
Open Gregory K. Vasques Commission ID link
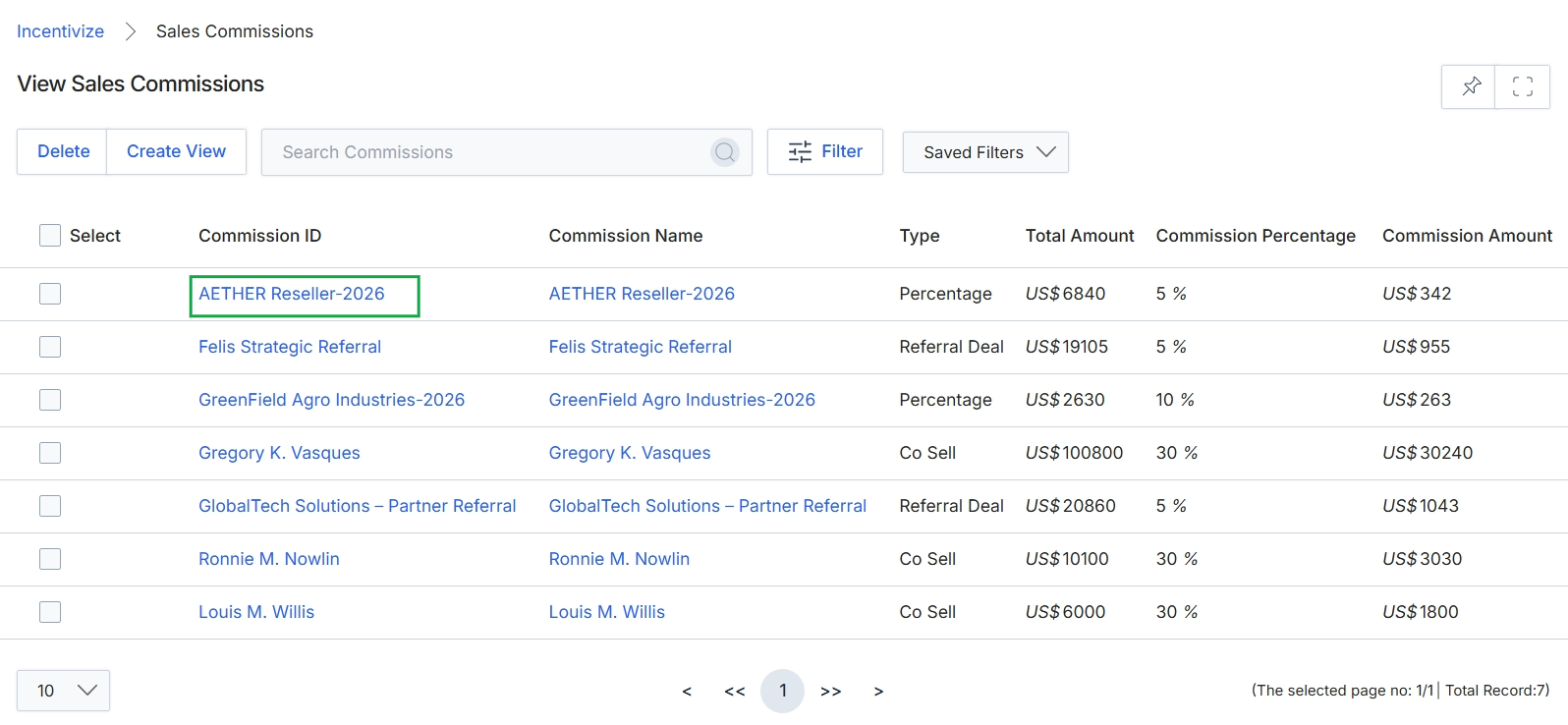pyautogui.click(x=279, y=453)
